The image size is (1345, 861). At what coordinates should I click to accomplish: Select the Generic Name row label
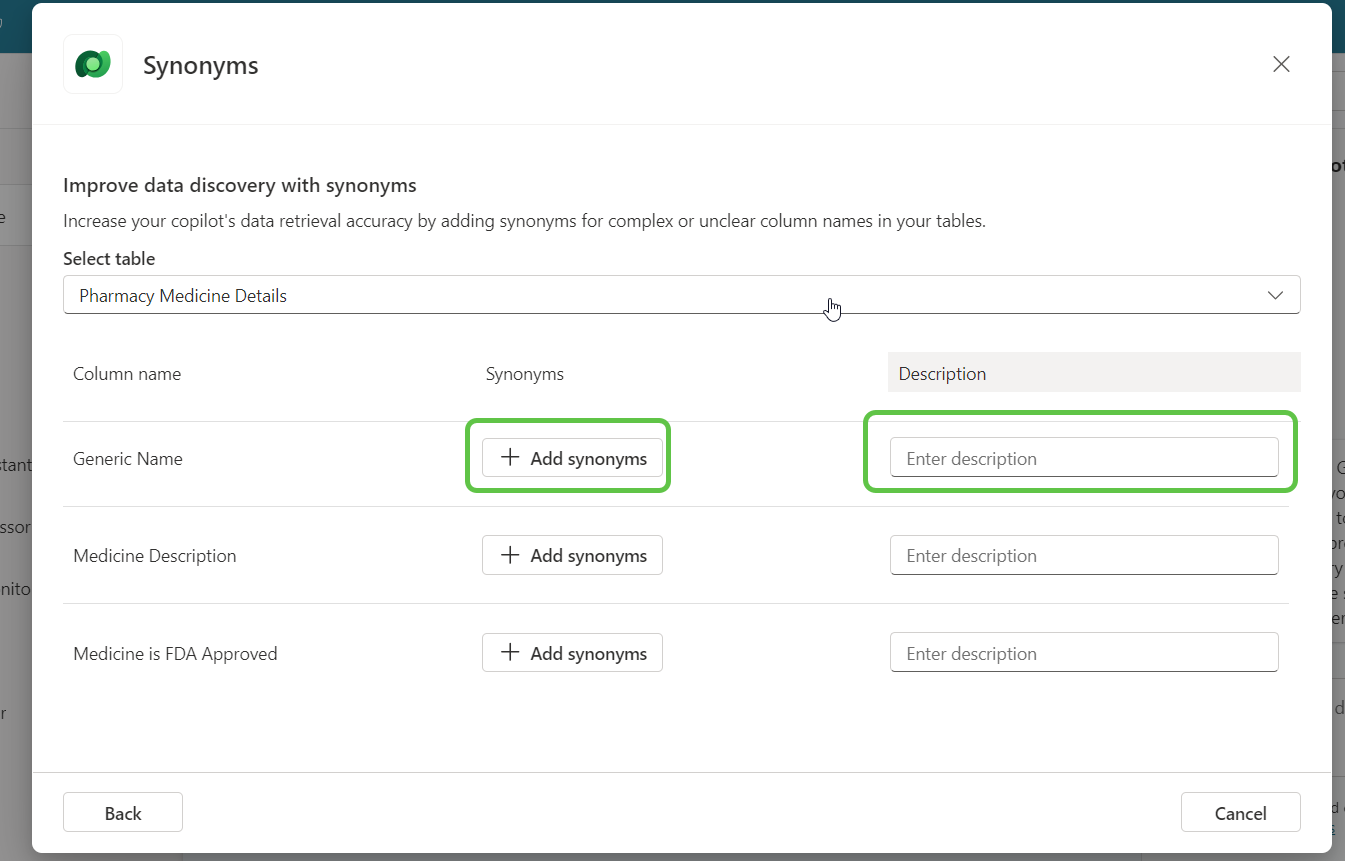pyautogui.click(x=128, y=459)
